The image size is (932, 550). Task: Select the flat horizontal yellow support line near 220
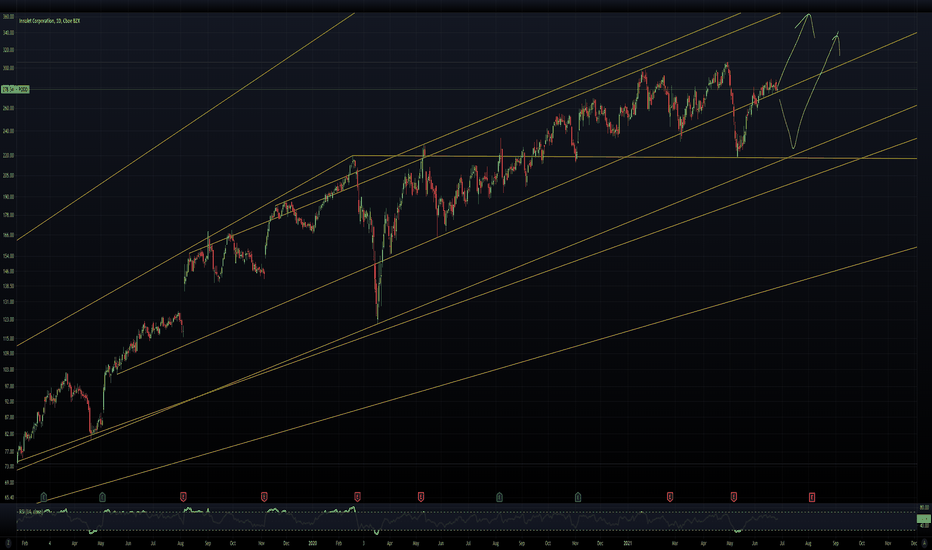pos(635,157)
